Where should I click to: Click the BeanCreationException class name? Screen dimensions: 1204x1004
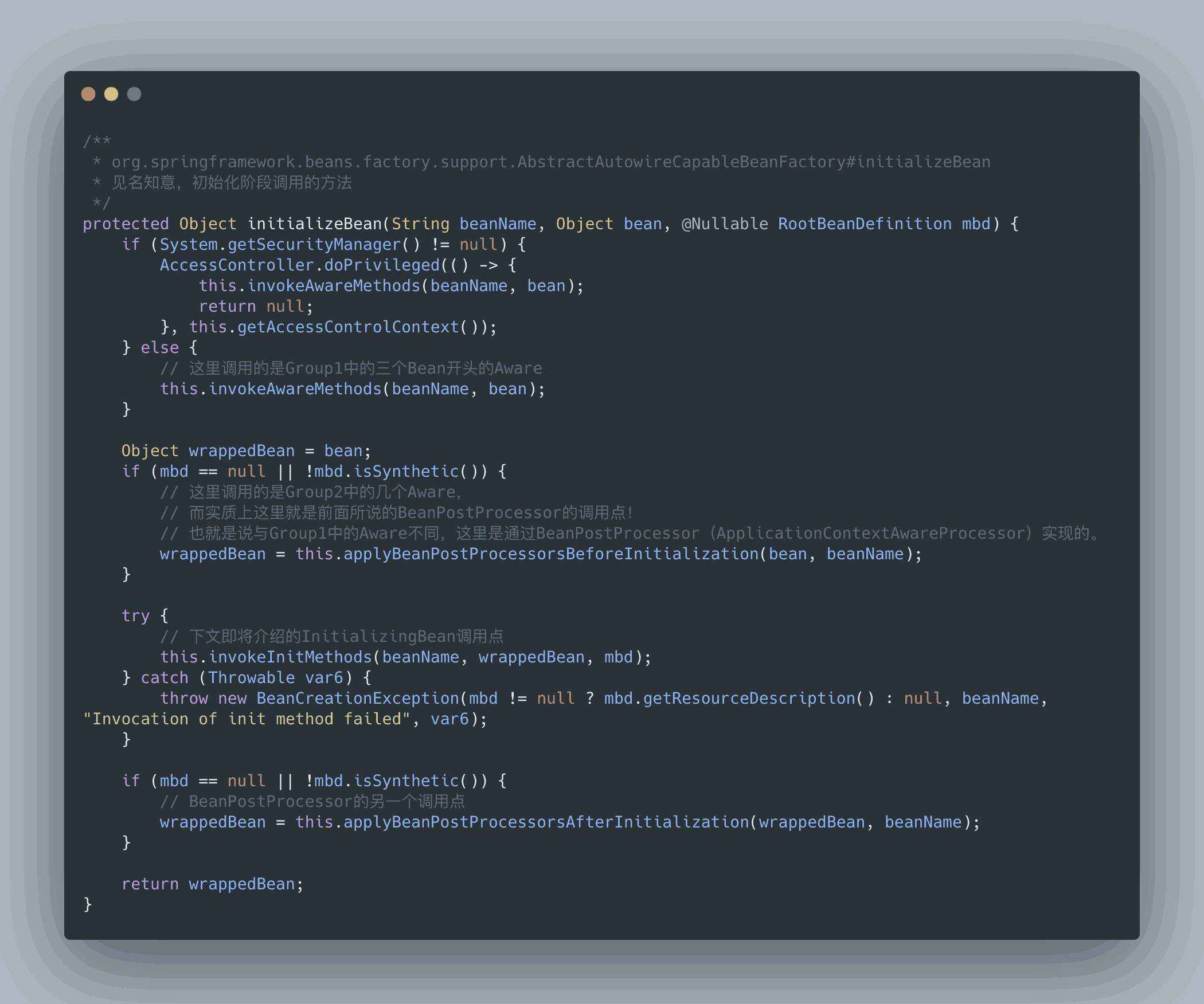pyautogui.click(x=358, y=699)
